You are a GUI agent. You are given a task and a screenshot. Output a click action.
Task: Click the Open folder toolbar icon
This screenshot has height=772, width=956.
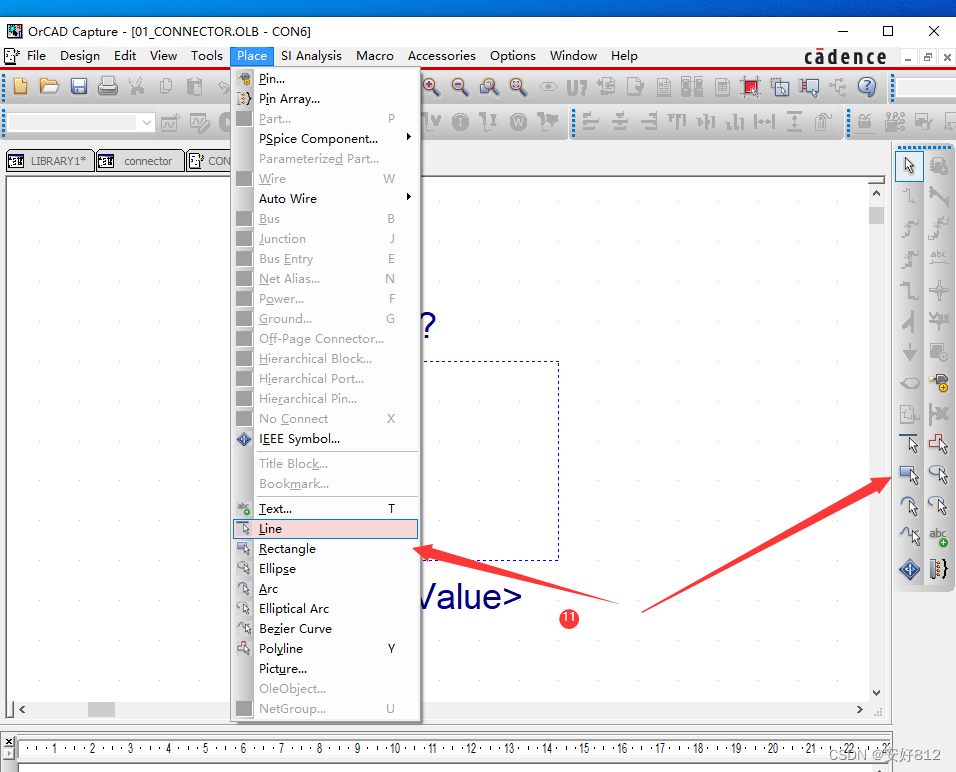[x=49, y=87]
